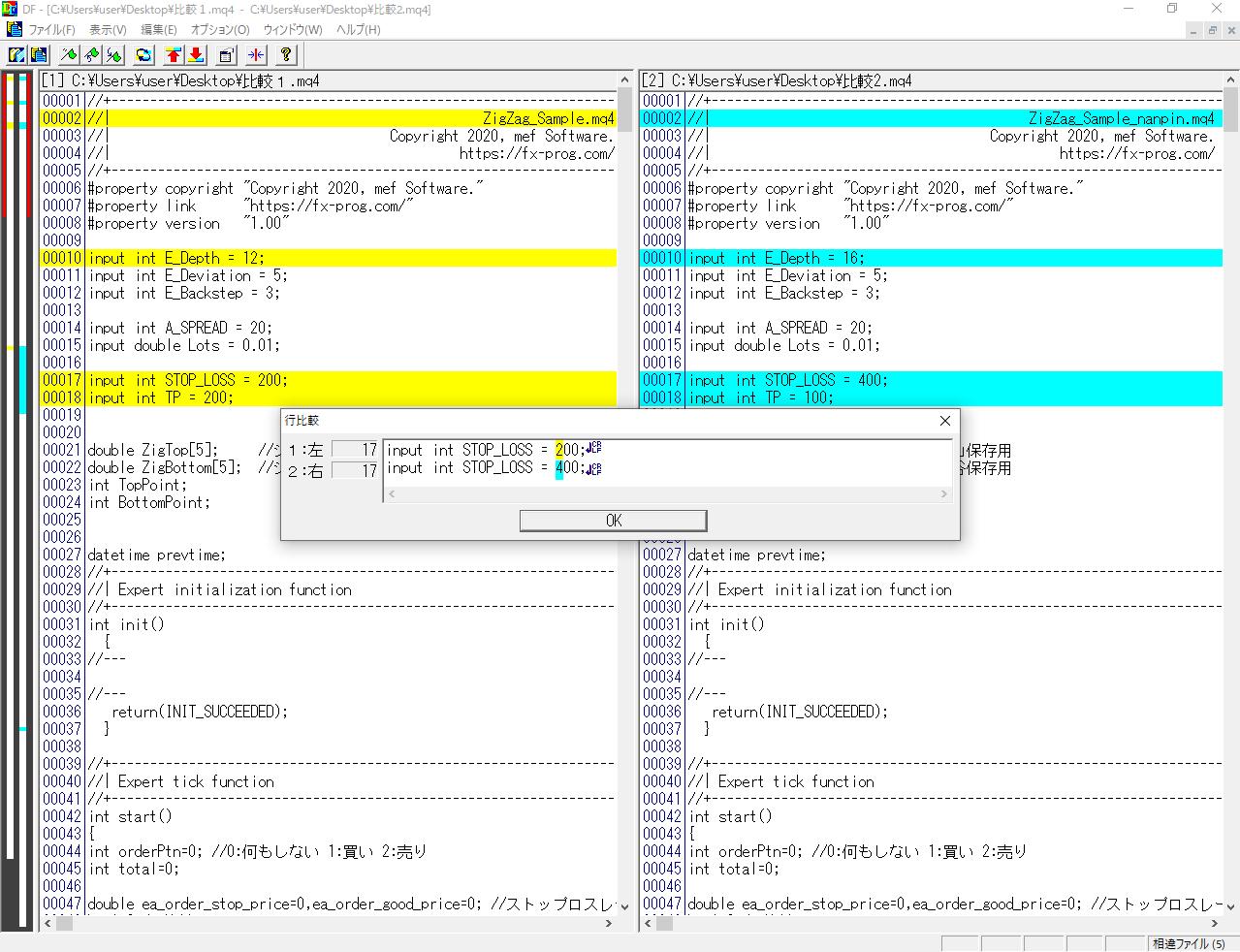Close the 行比較 dialog with X
This screenshot has height=952, width=1240.
944,421
